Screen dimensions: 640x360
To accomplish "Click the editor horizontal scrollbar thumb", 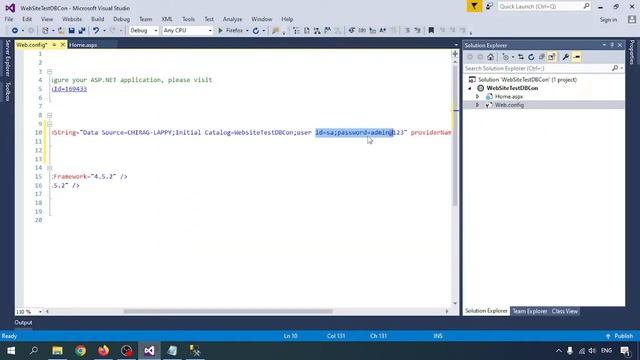I will [228, 311].
